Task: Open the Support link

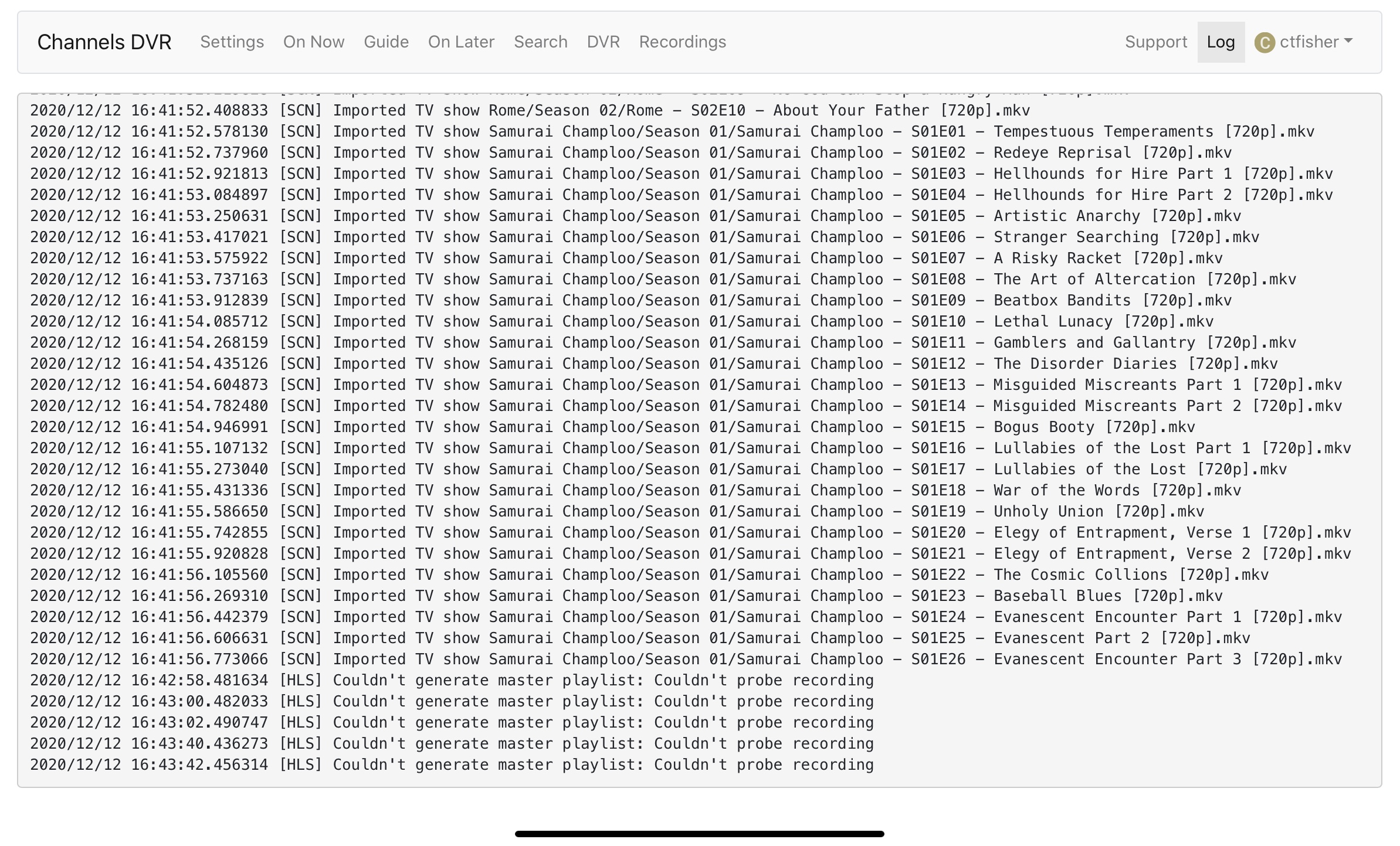Action: pyautogui.click(x=1155, y=42)
